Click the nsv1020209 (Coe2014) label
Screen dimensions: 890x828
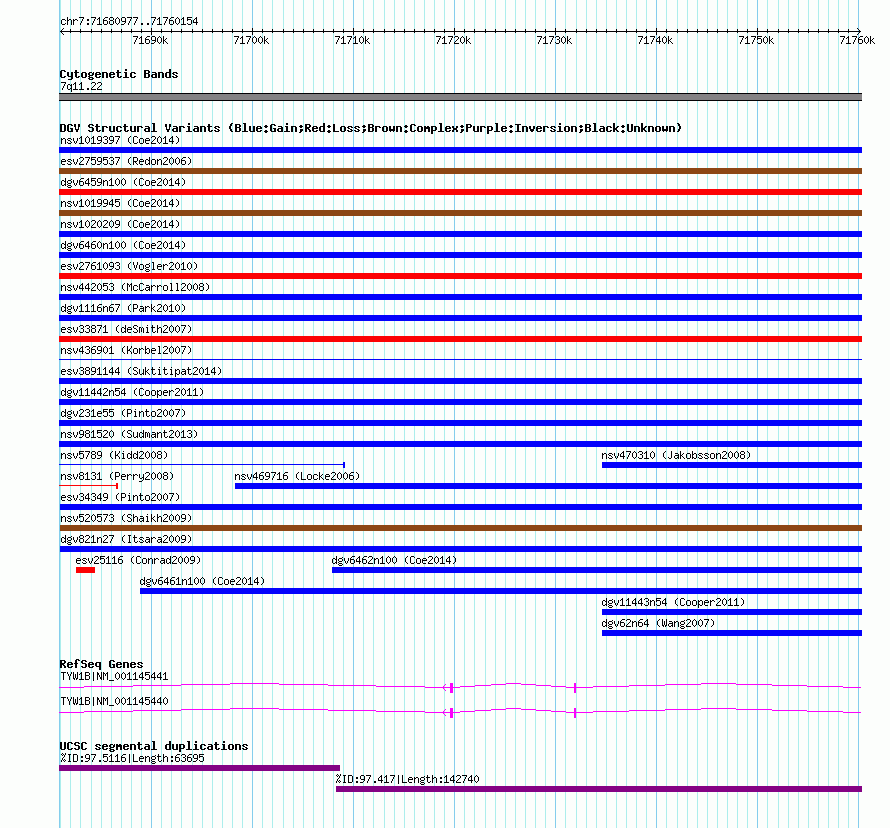pos(120,224)
